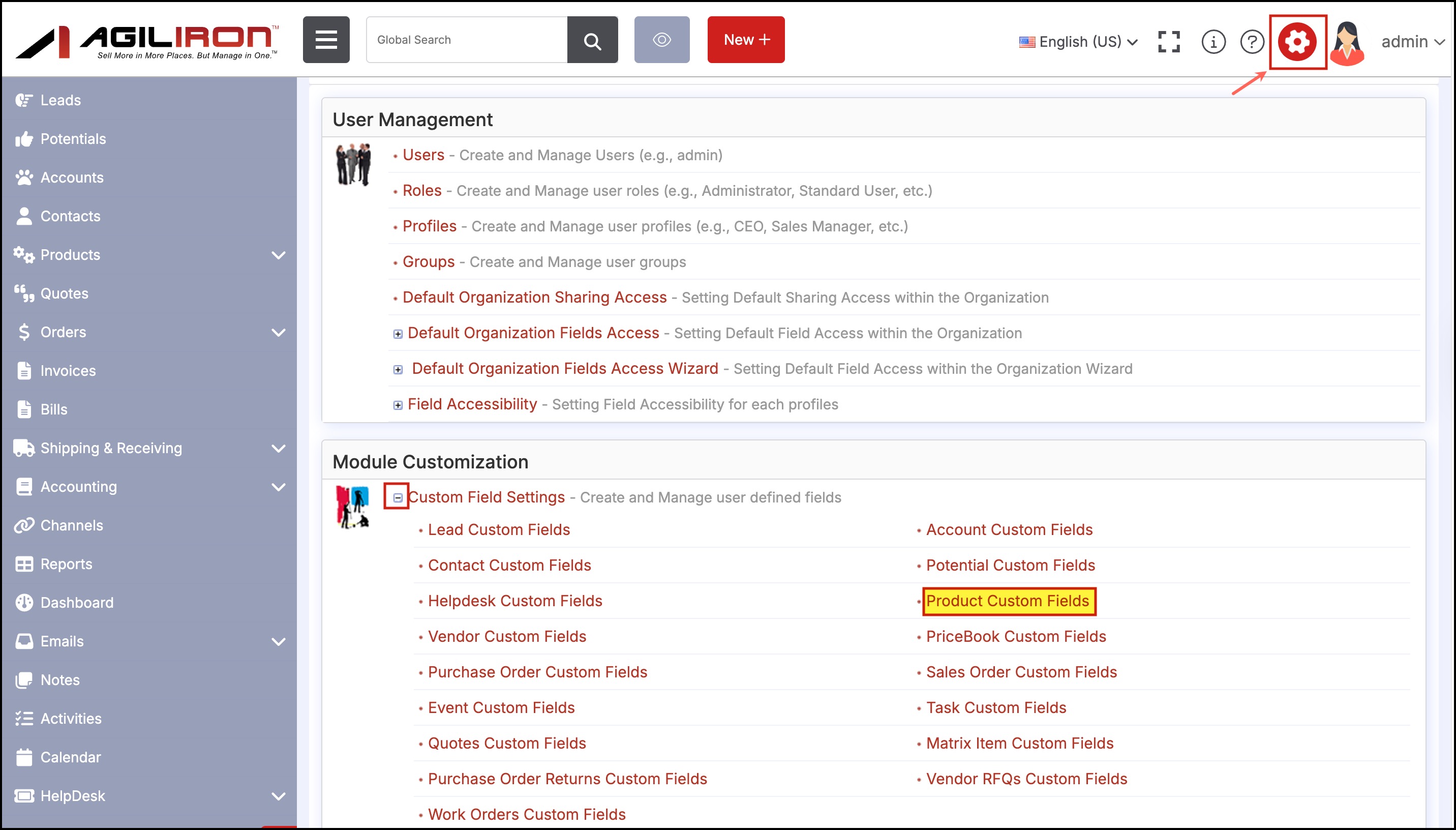Open the info icon
The height and width of the screenshot is (830, 1456).
pyautogui.click(x=1214, y=42)
